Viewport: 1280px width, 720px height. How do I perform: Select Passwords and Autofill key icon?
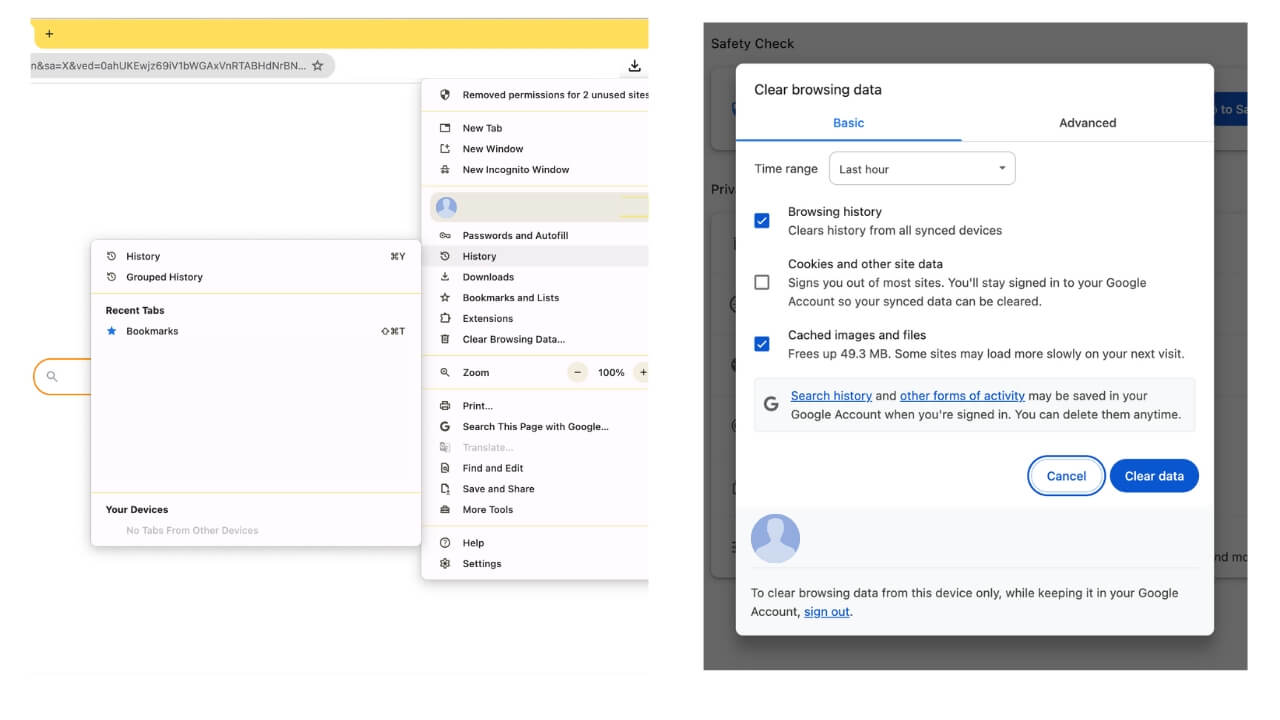(x=444, y=235)
